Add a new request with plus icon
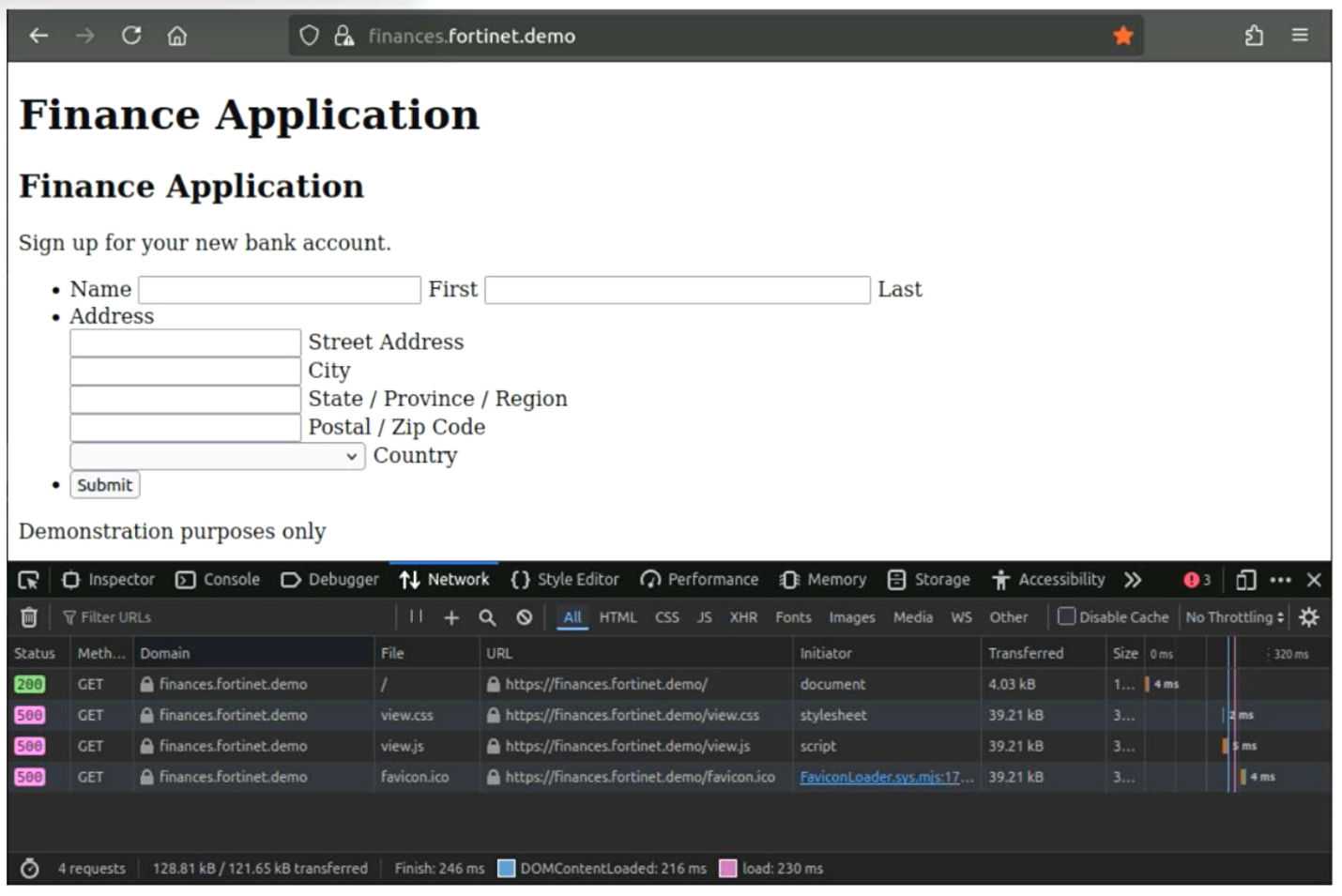Viewport: 1342px width, 896px height. click(451, 617)
